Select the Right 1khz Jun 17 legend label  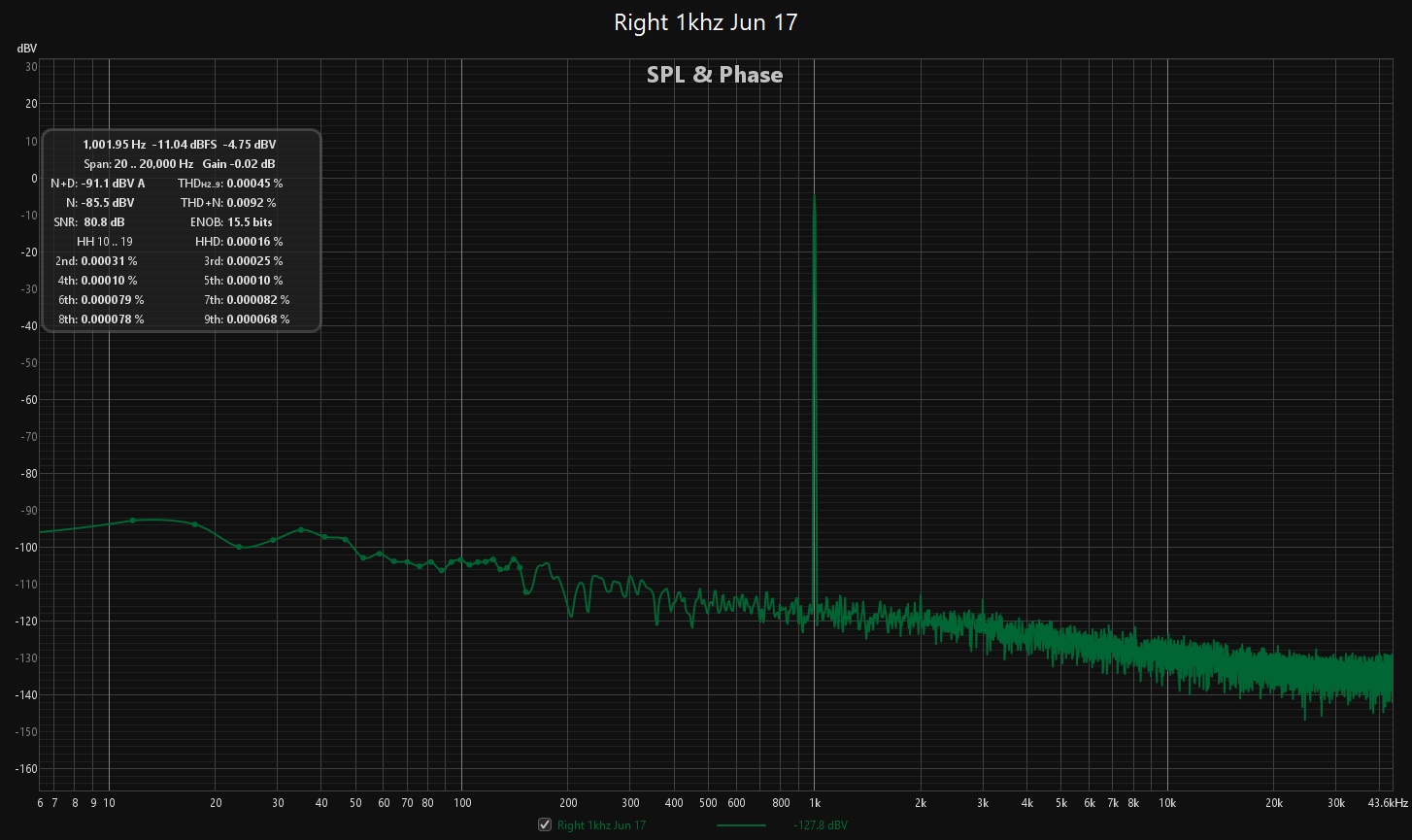[599, 823]
